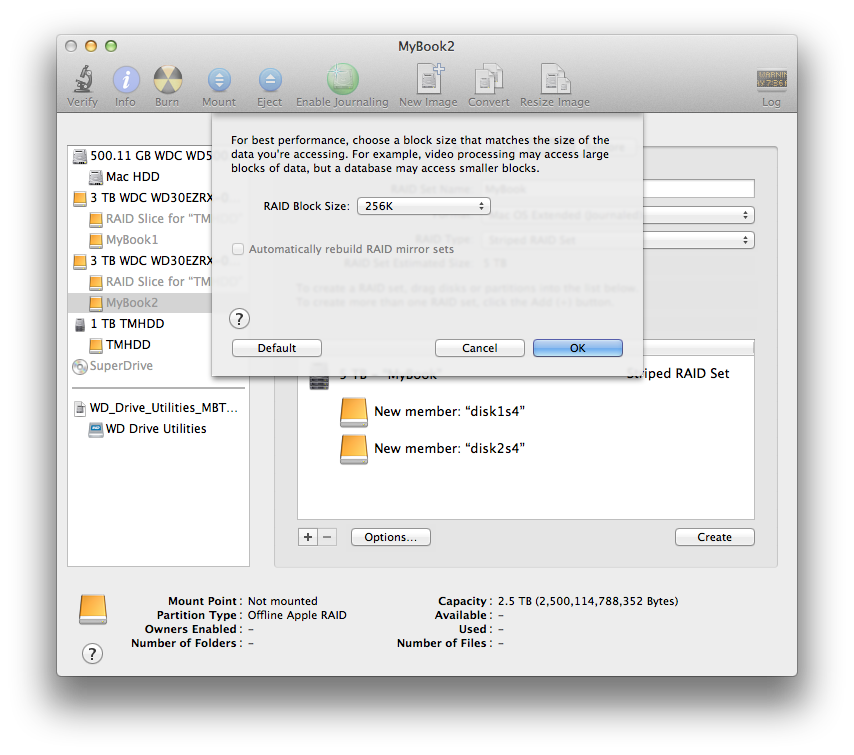Screen dimensions: 854x755
Task: Click Enable Journaling toolbar icon
Action: (342, 80)
